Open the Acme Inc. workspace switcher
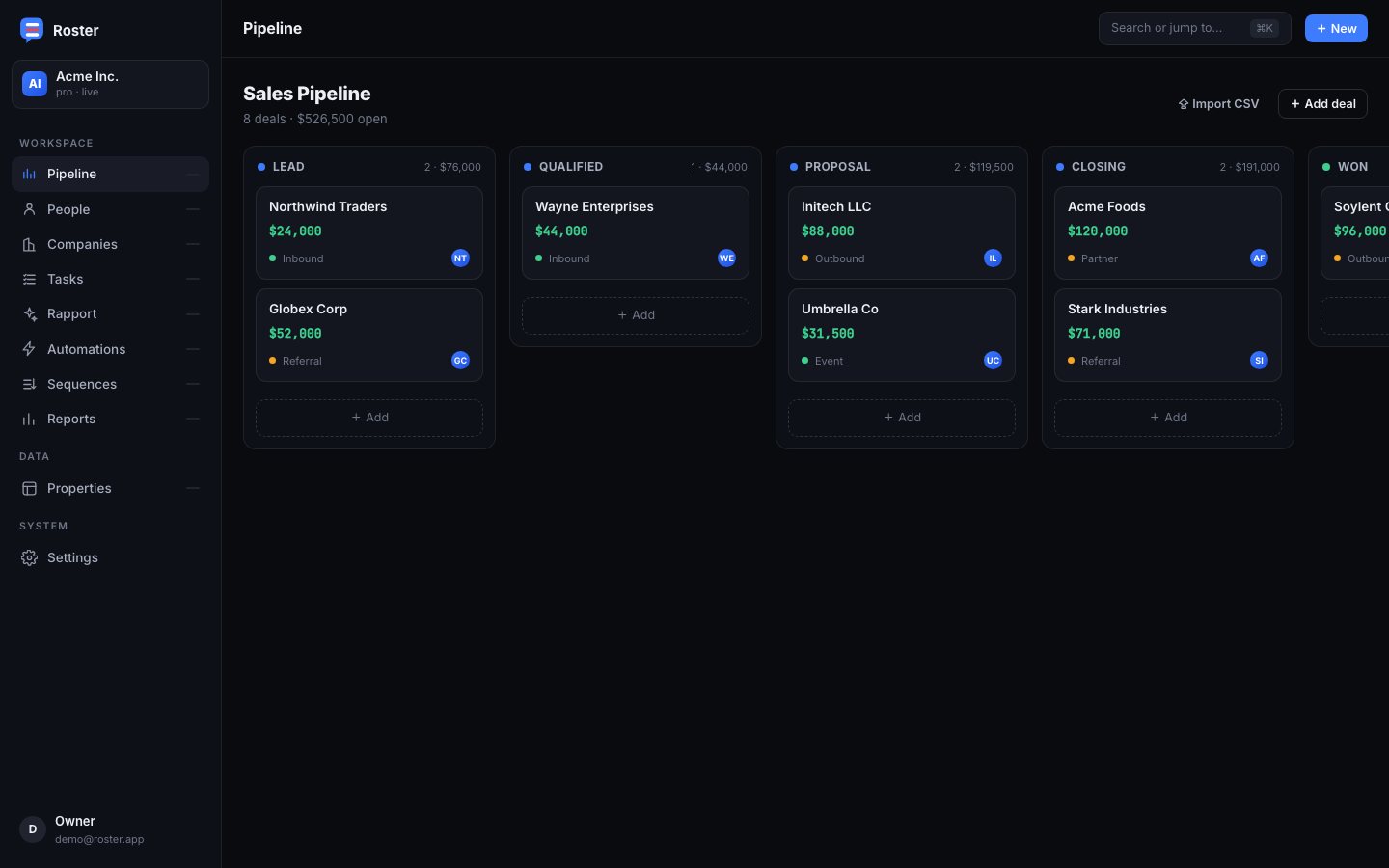Image resolution: width=1389 pixels, height=868 pixels. pos(110,84)
